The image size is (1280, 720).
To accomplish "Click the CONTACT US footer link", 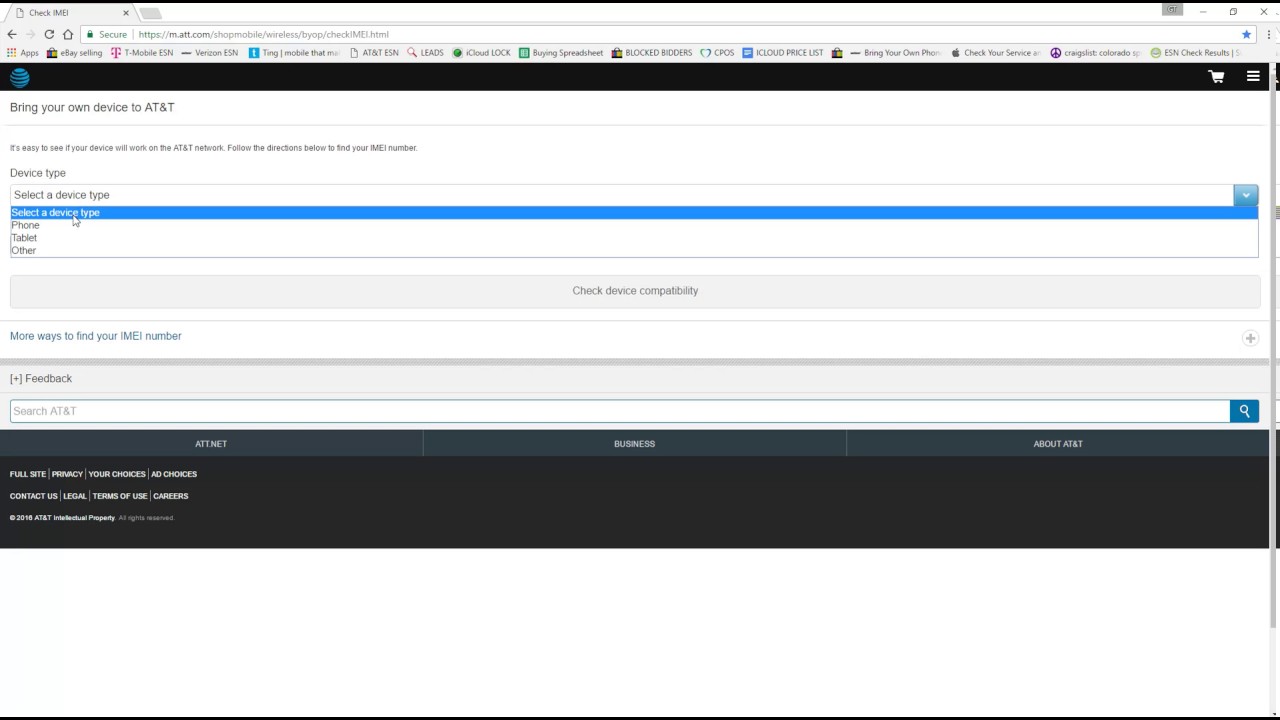I will 34,496.
